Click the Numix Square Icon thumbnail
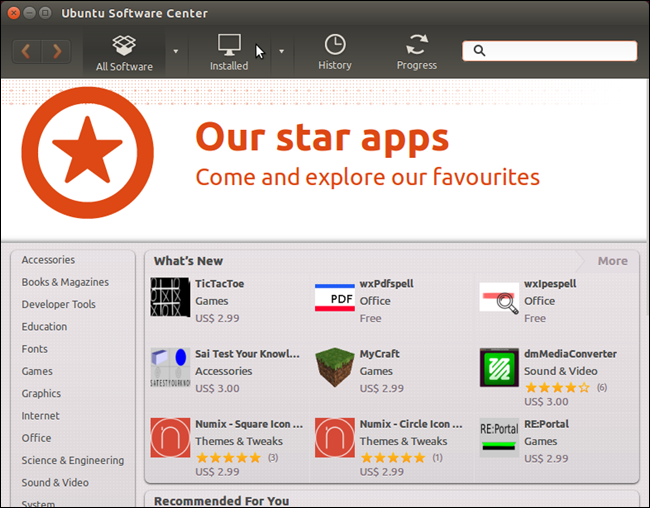The image size is (650, 508). point(170,438)
